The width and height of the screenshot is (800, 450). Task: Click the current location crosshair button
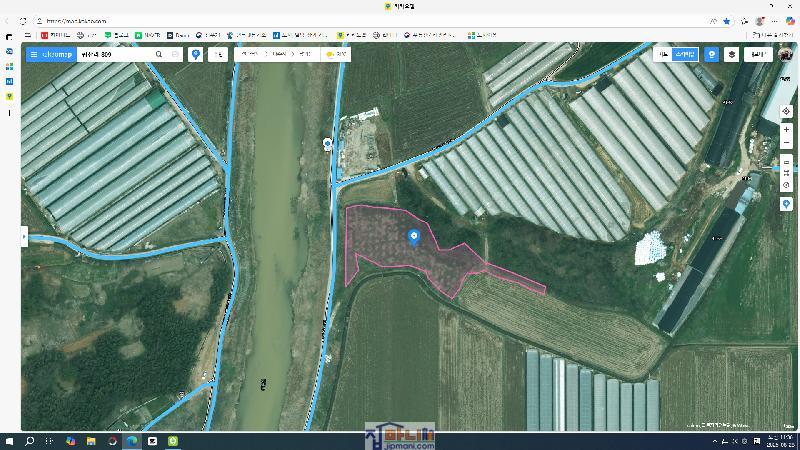[x=787, y=111]
